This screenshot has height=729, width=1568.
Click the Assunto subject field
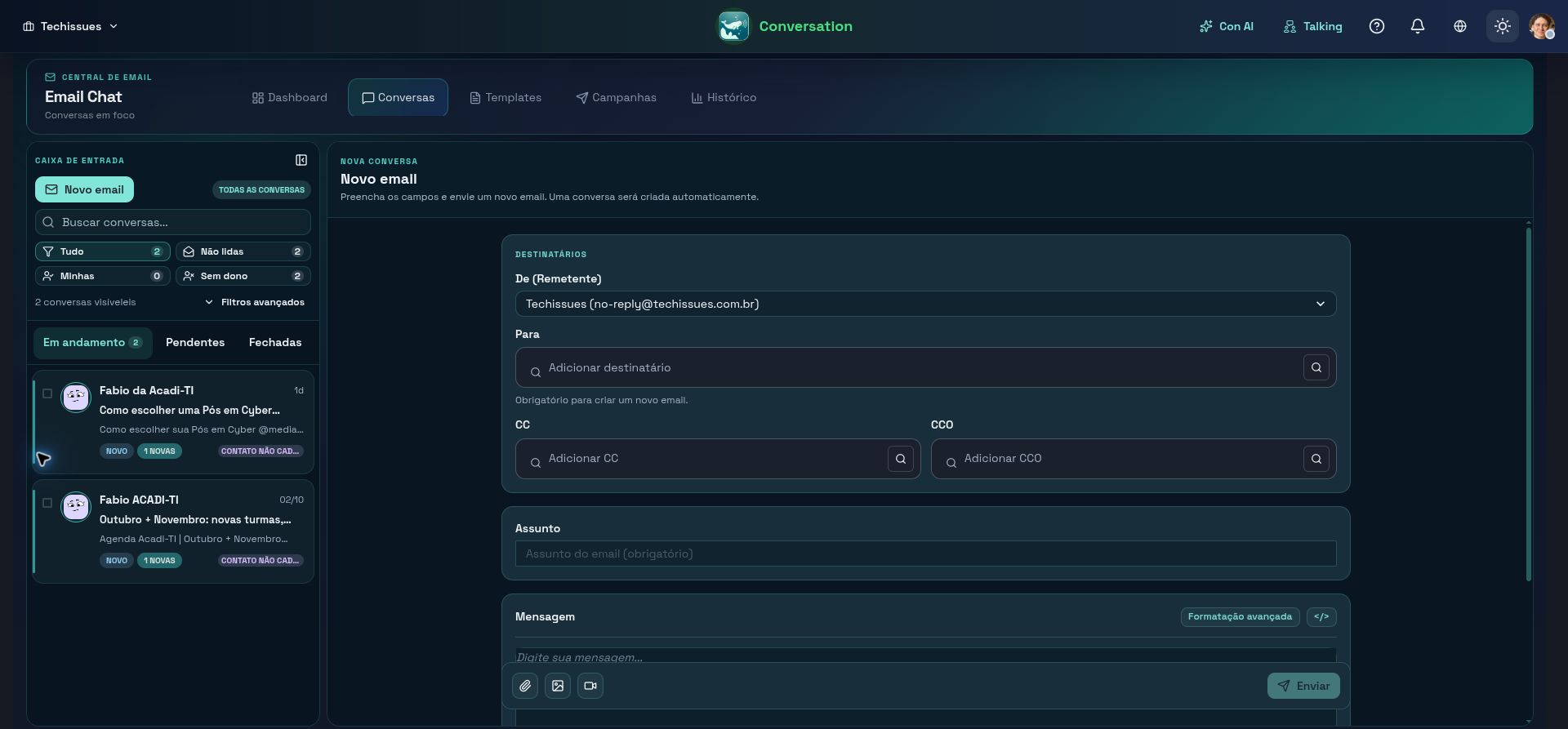coord(925,553)
